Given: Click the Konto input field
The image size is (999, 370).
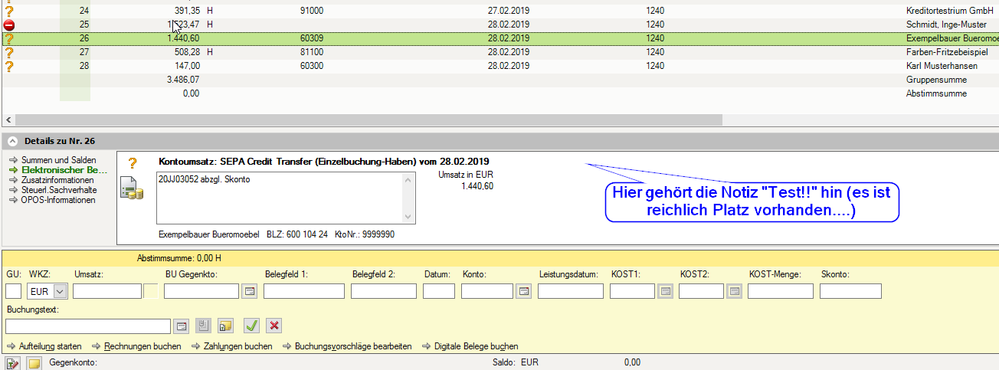Looking at the screenshot, I should coord(487,291).
